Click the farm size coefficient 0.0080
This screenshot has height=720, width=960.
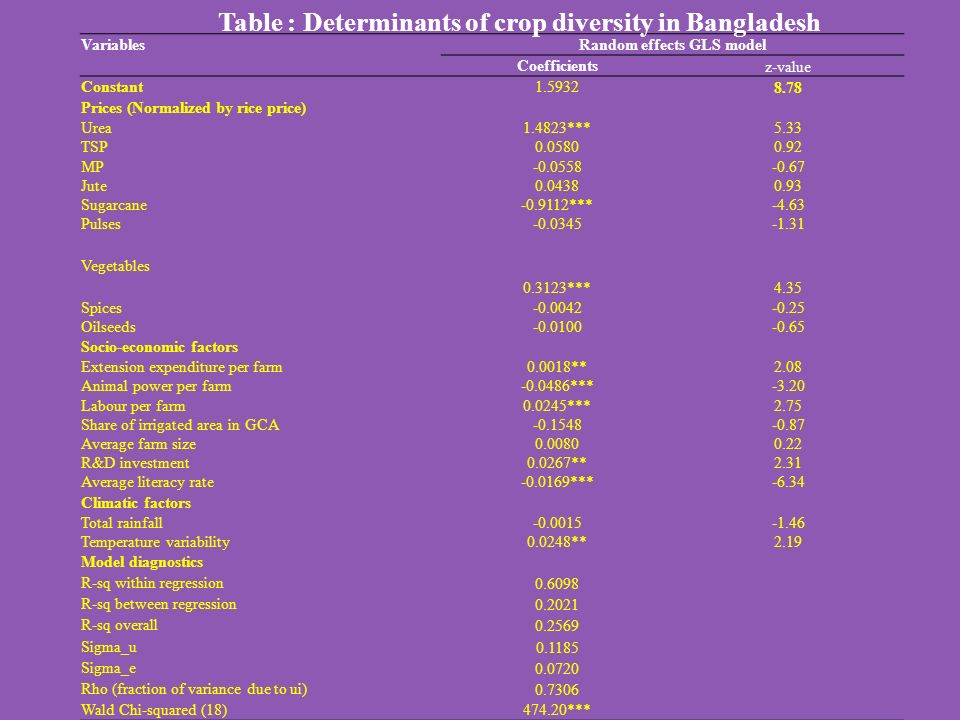[557, 443]
